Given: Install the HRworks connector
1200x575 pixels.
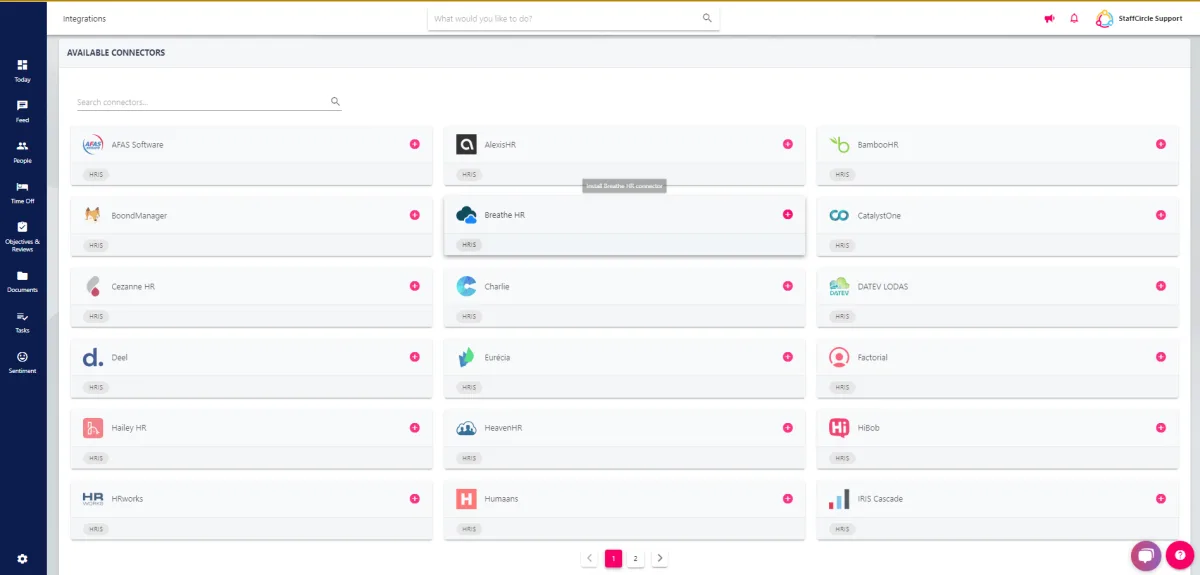Looking at the screenshot, I should pos(414,499).
